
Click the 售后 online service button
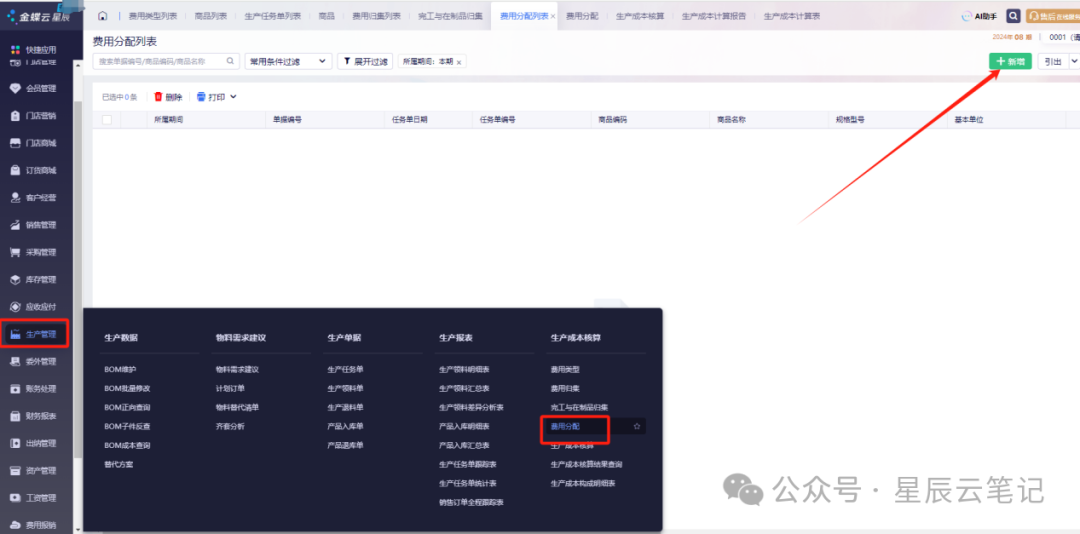(1053, 16)
